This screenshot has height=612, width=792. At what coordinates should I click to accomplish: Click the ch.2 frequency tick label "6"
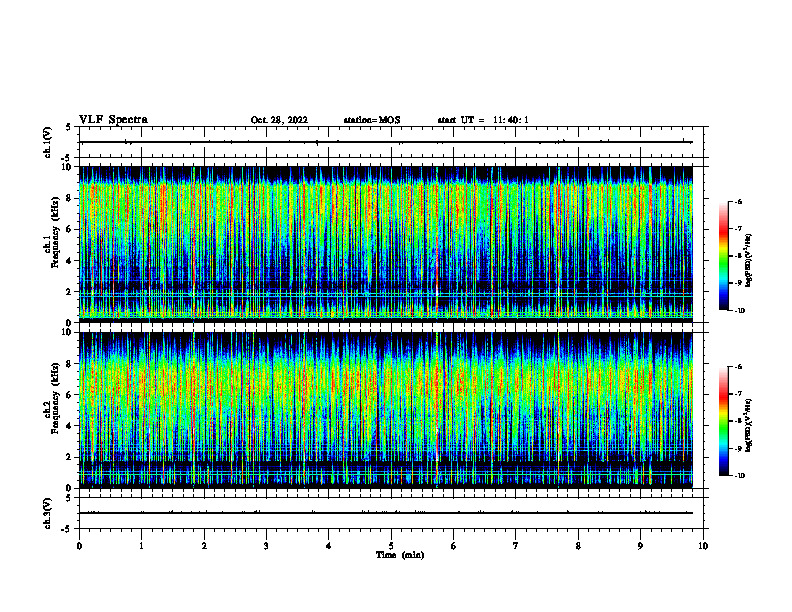(69, 395)
